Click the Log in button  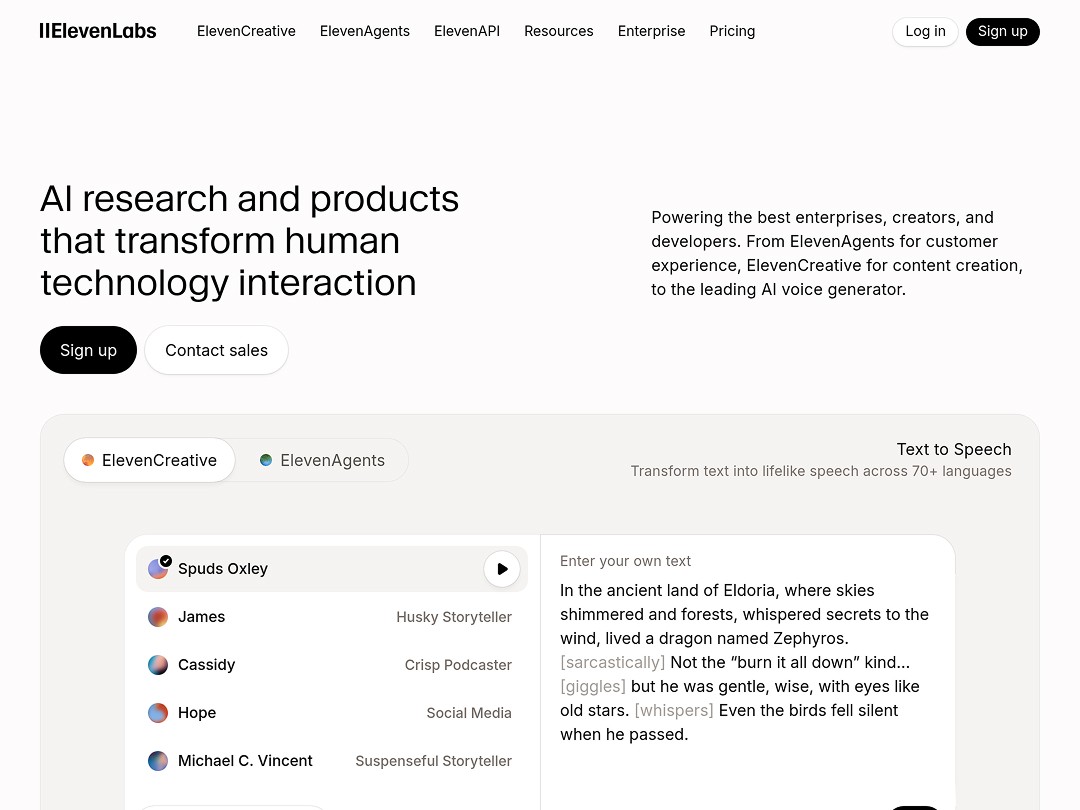coord(924,31)
